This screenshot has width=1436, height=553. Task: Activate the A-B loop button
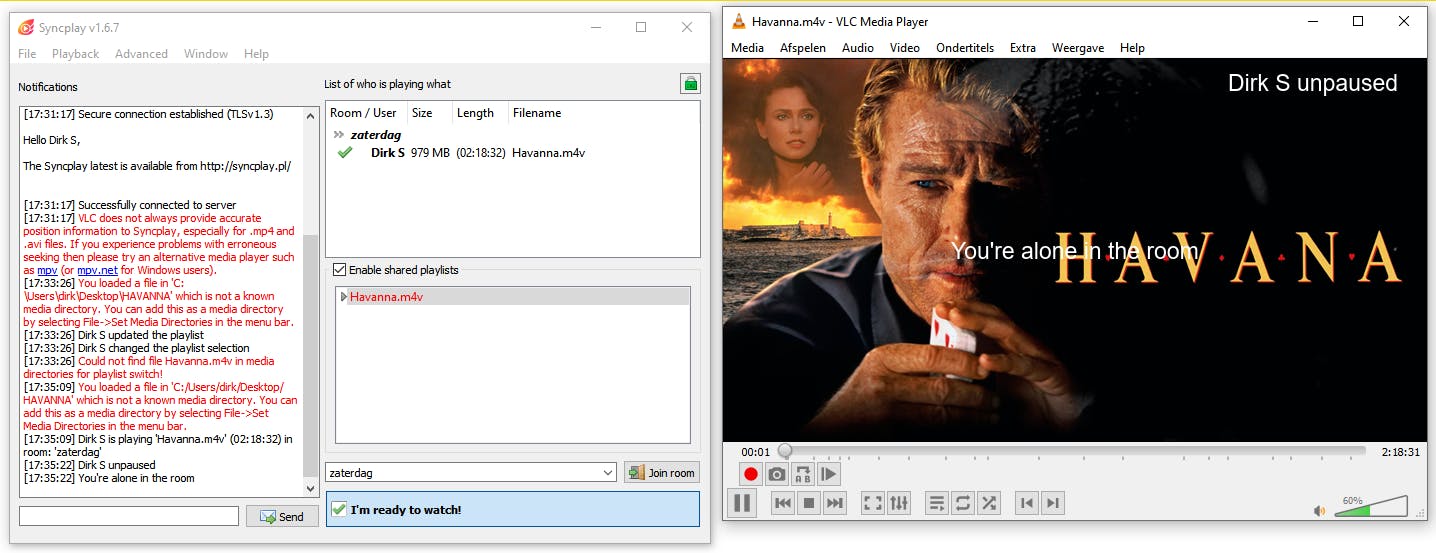[803, 474]
